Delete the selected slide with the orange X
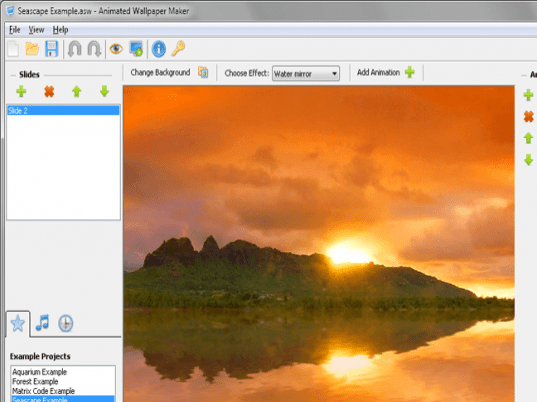Image resolution: width=537 pixels, height=402 pixels. (49, 91)
